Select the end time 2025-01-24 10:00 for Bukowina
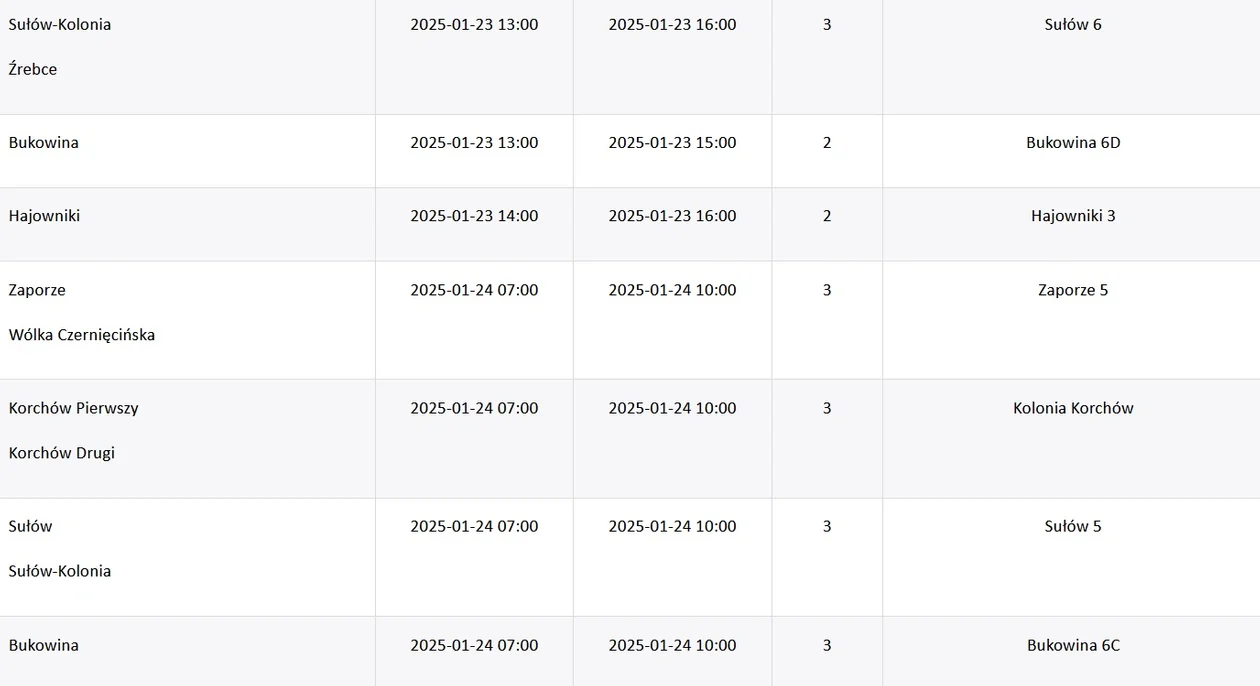 pos(672,645)
